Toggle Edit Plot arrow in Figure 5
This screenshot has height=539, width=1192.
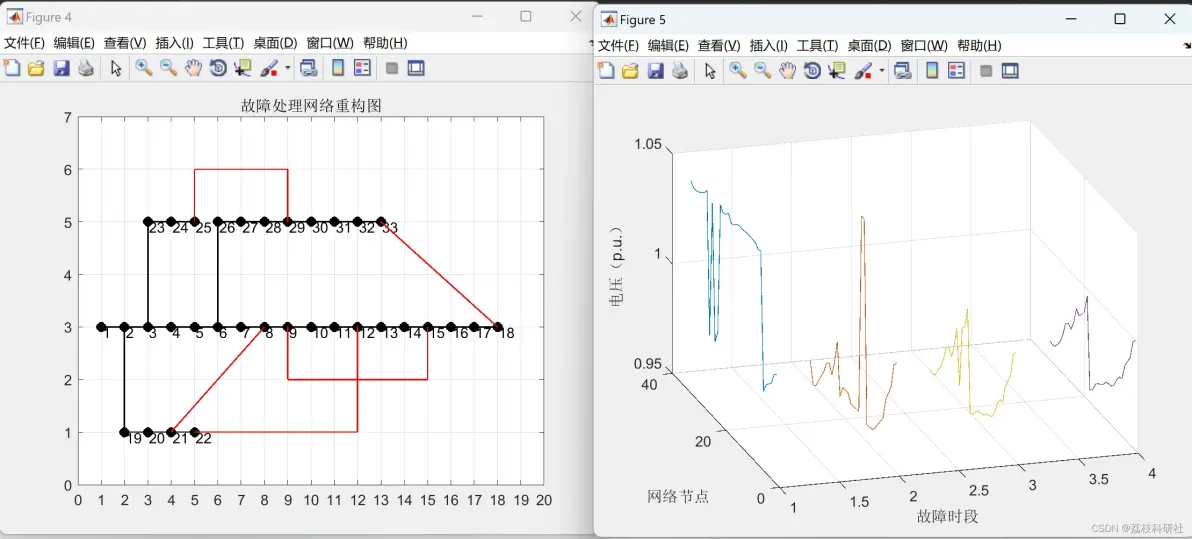tap(710, 71)
